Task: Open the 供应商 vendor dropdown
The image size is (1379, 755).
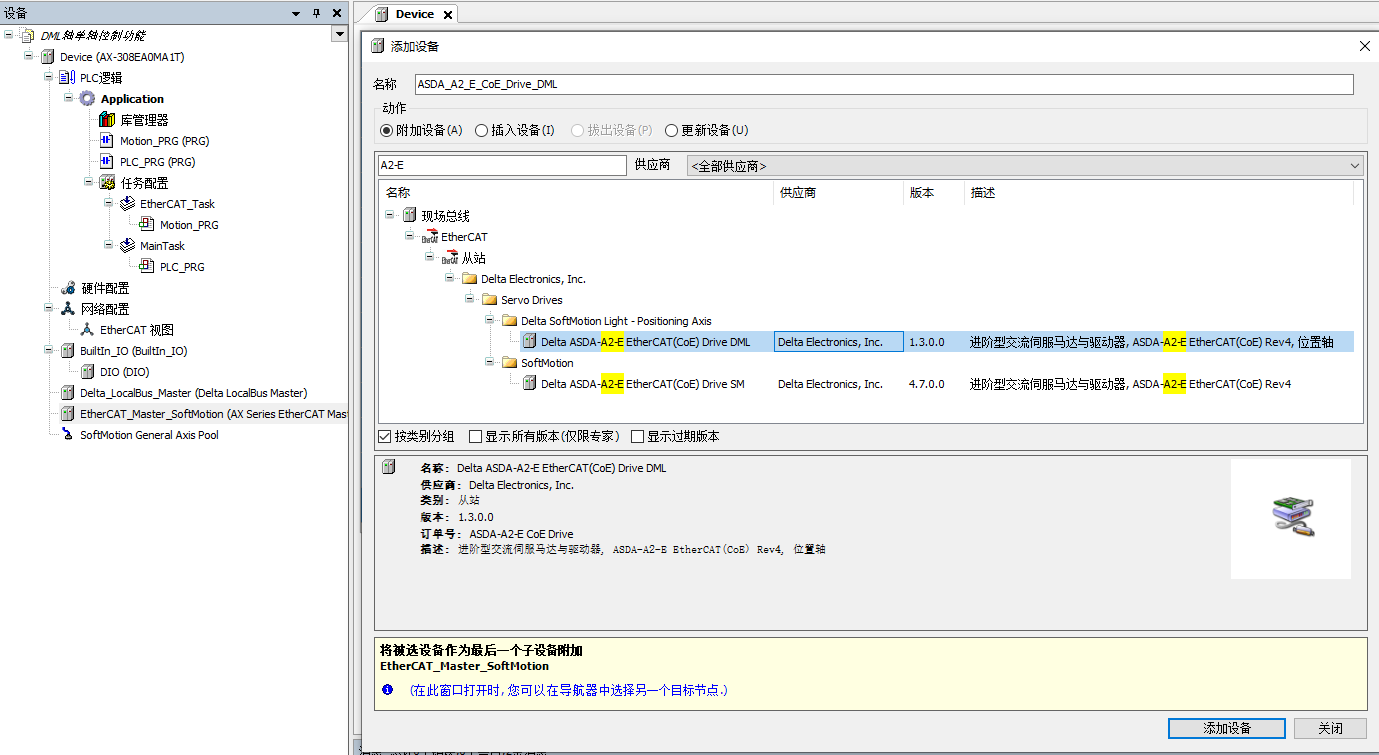Action: click(x=1025, y=166)
